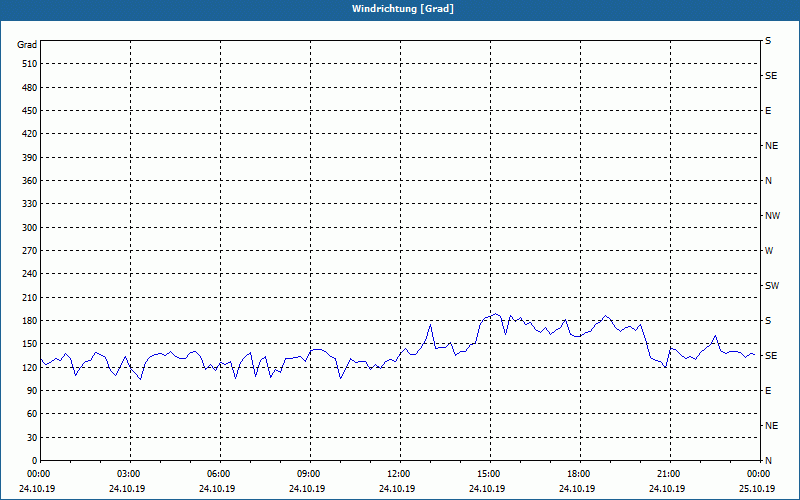Pick the 210 degree axis label
This screenshot has width=800, height=500.
[x=30, y=297]
